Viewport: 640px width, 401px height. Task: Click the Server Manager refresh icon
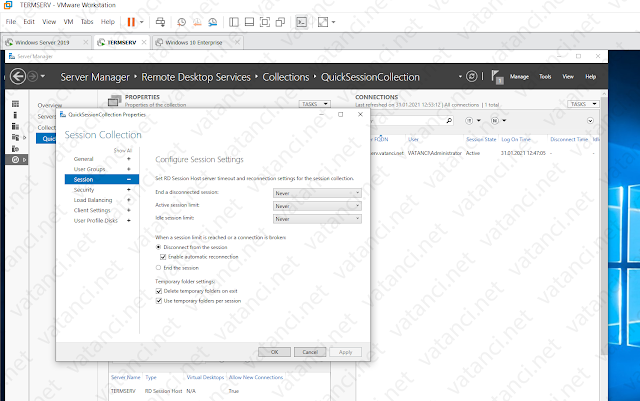[471, 76]
